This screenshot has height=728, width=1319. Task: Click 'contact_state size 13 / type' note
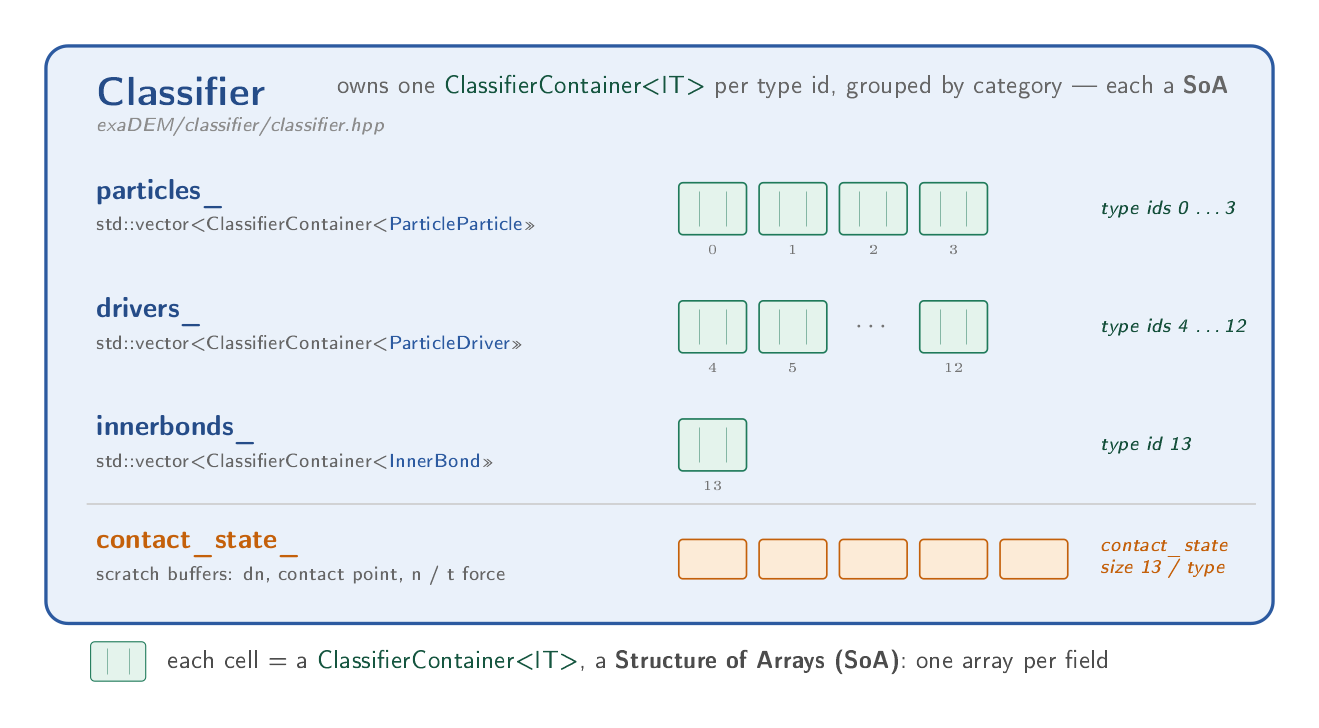(x=1164, y=557)
